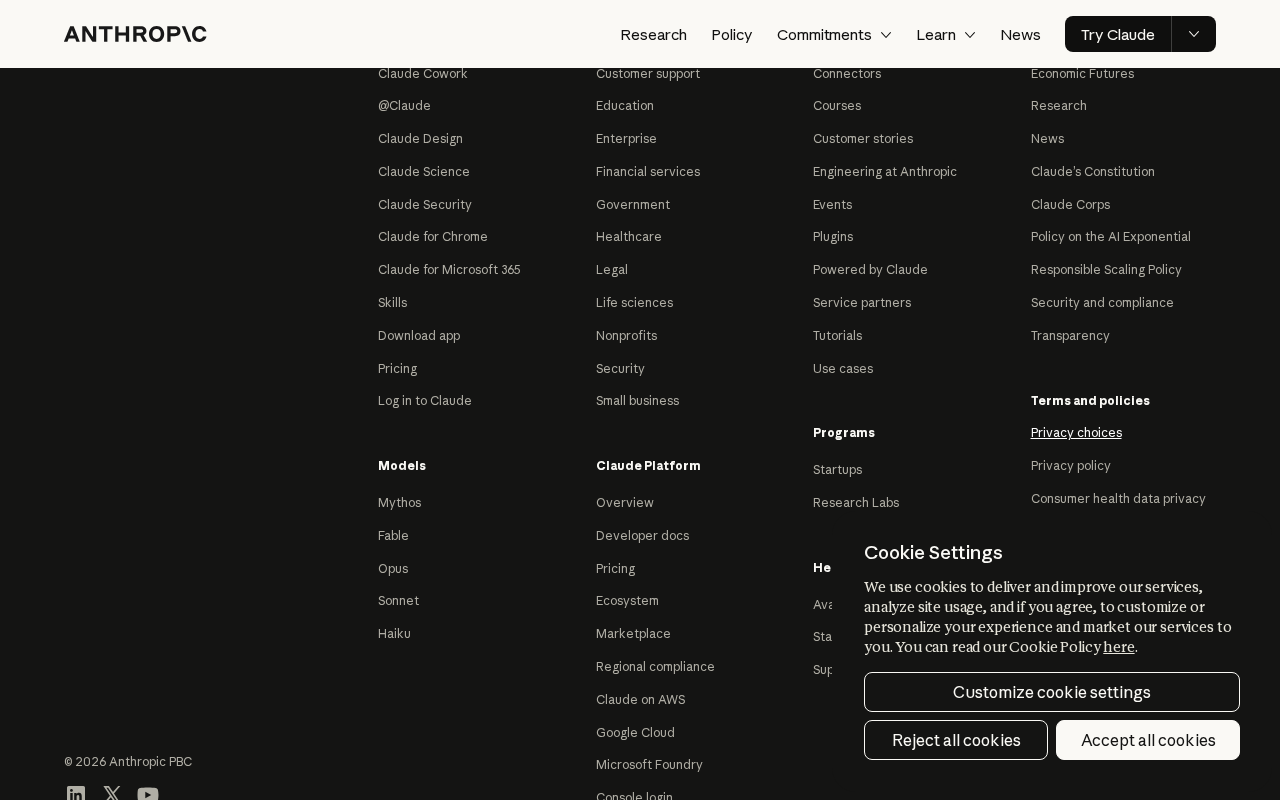Open the Skills footer link
Screen dimensions: 1280x800
392,302
